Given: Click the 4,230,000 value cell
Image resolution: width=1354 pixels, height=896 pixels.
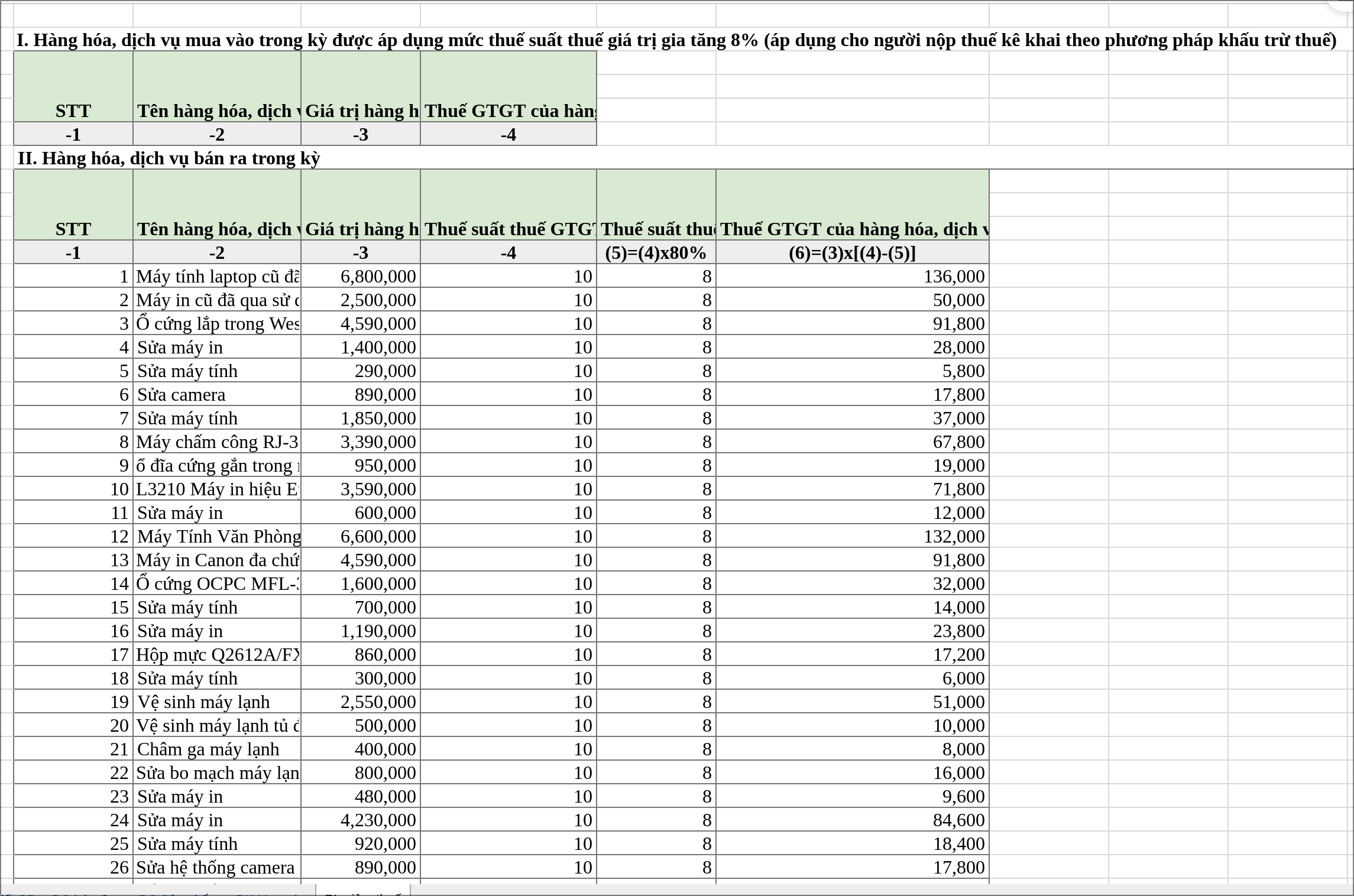Looking at the screenshot, I should 361,820.
